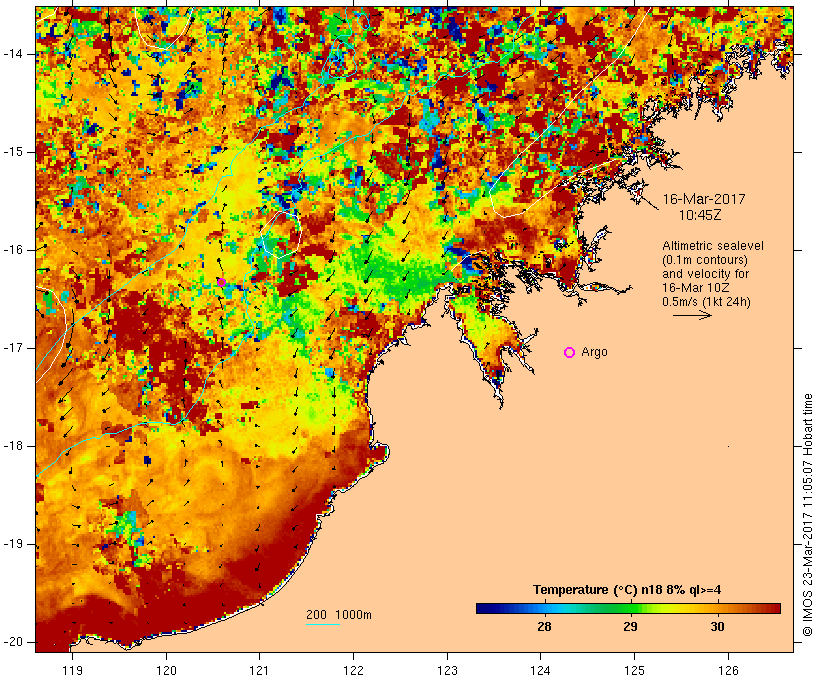
Task: Click the color bar label '28'
Action: point(544,627)
